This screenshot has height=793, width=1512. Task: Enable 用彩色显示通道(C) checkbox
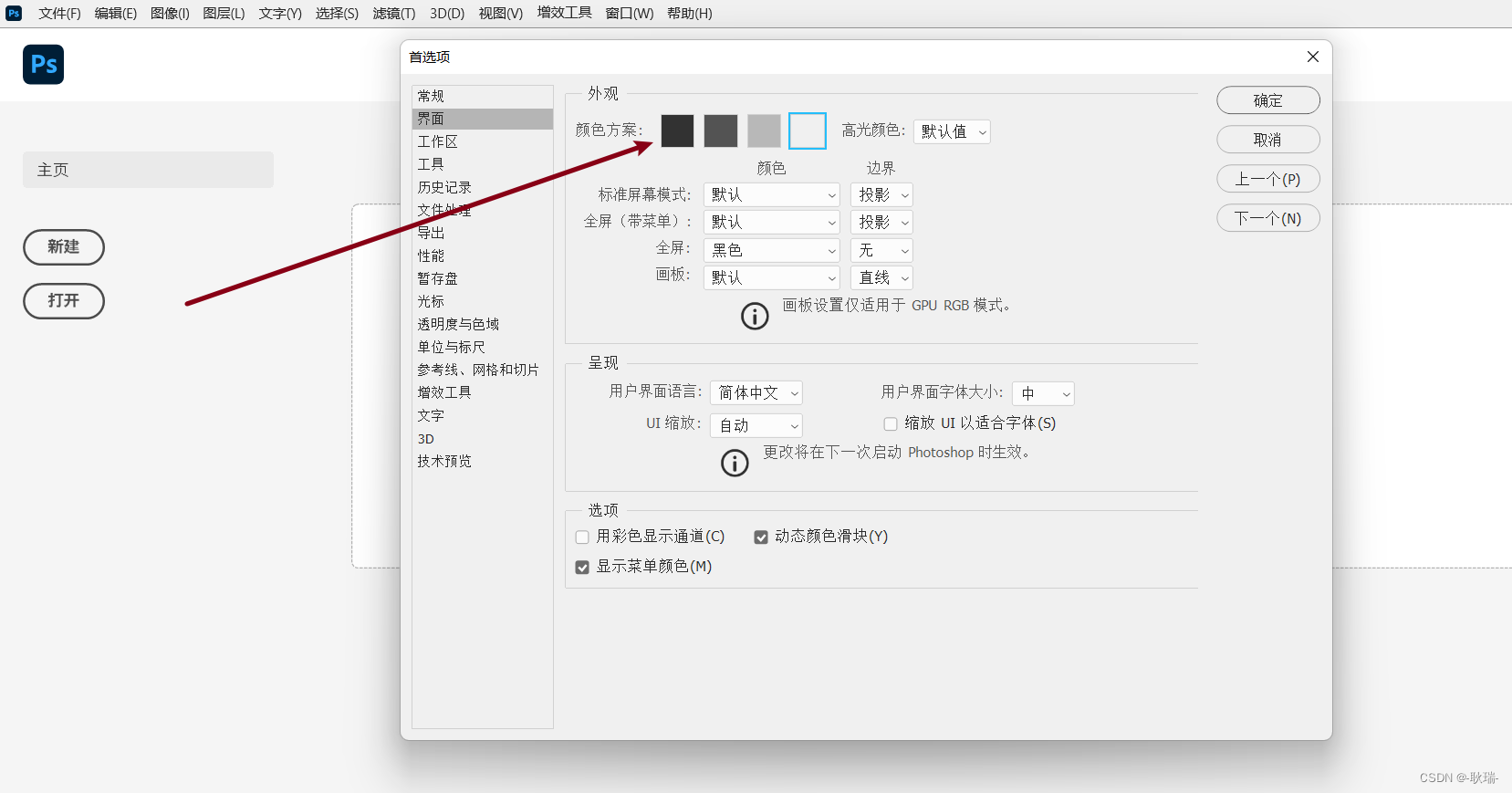(582, 537)
